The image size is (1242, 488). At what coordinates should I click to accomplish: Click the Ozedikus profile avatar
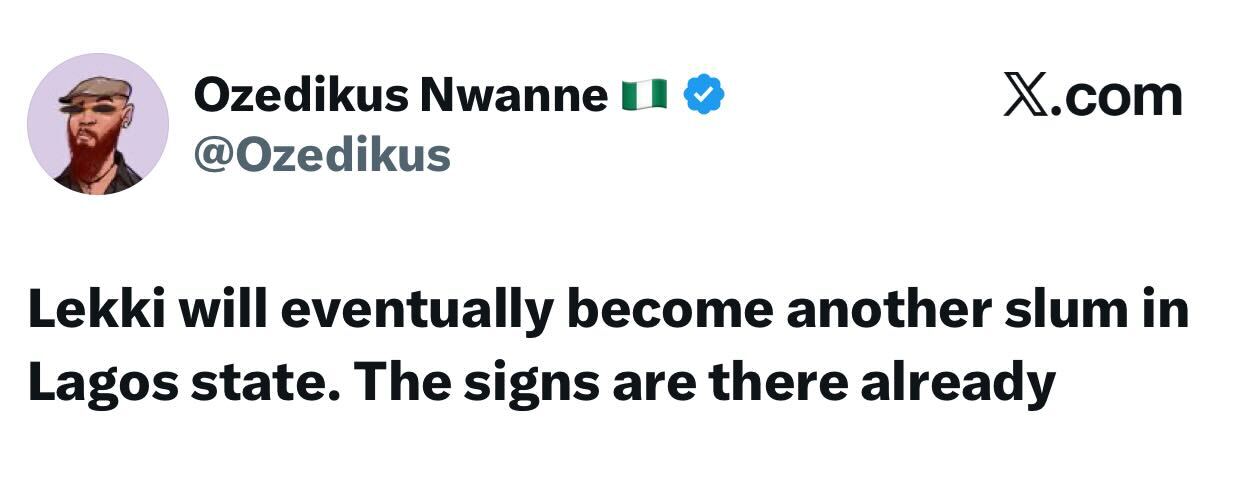pos(97,124)
